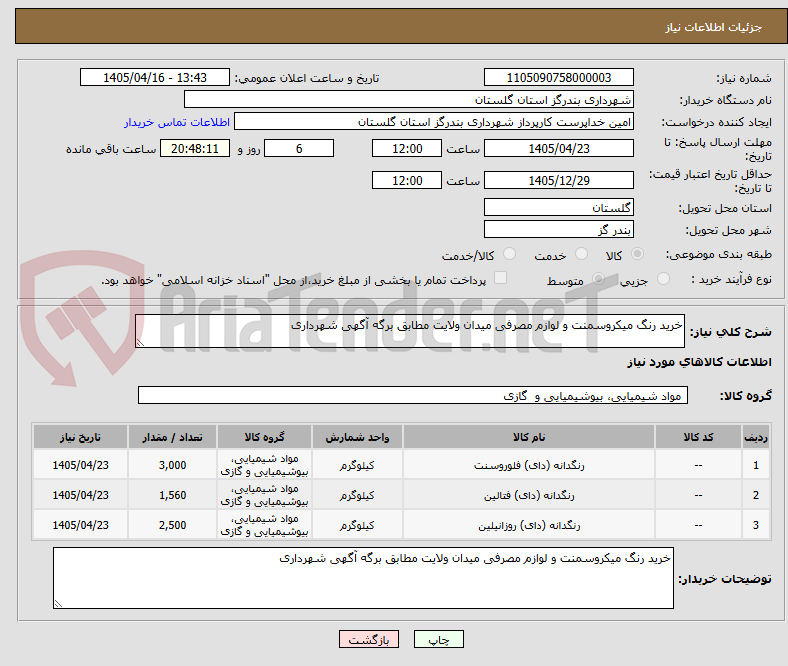Click the request number field 1105090758000003
Image resolution: width=788 pixels, height=666 pixels.
(558, 77)
